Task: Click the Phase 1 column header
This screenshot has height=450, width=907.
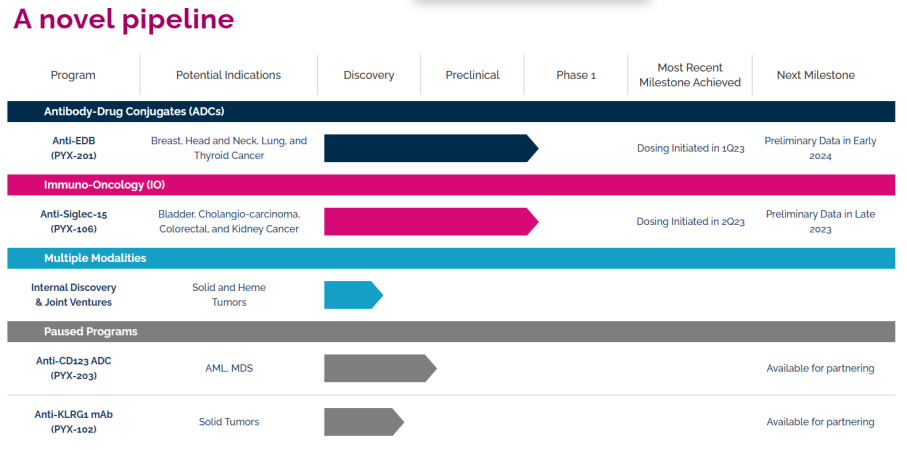Action: coord(576,75)
